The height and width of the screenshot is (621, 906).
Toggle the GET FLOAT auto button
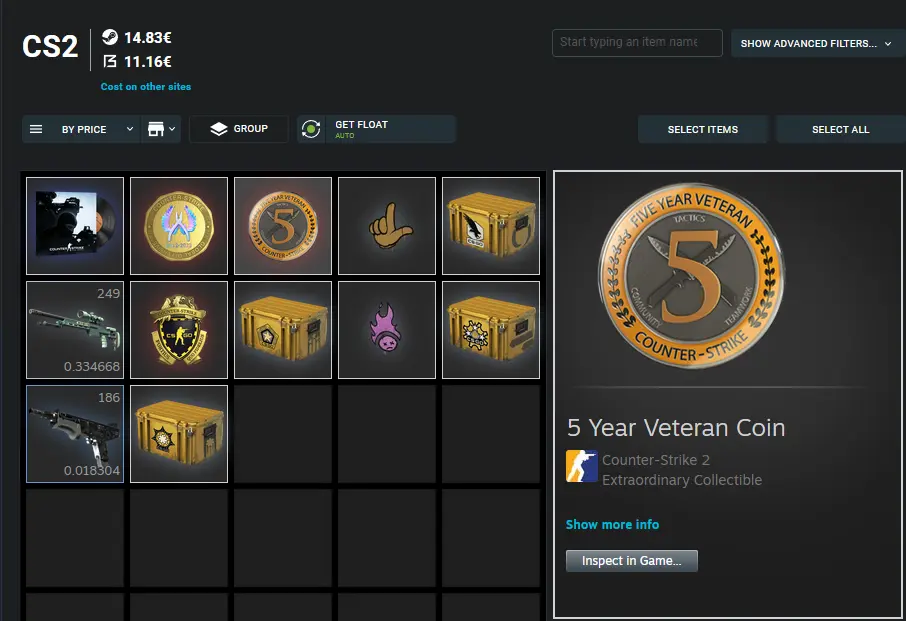[x=377, y=129]
